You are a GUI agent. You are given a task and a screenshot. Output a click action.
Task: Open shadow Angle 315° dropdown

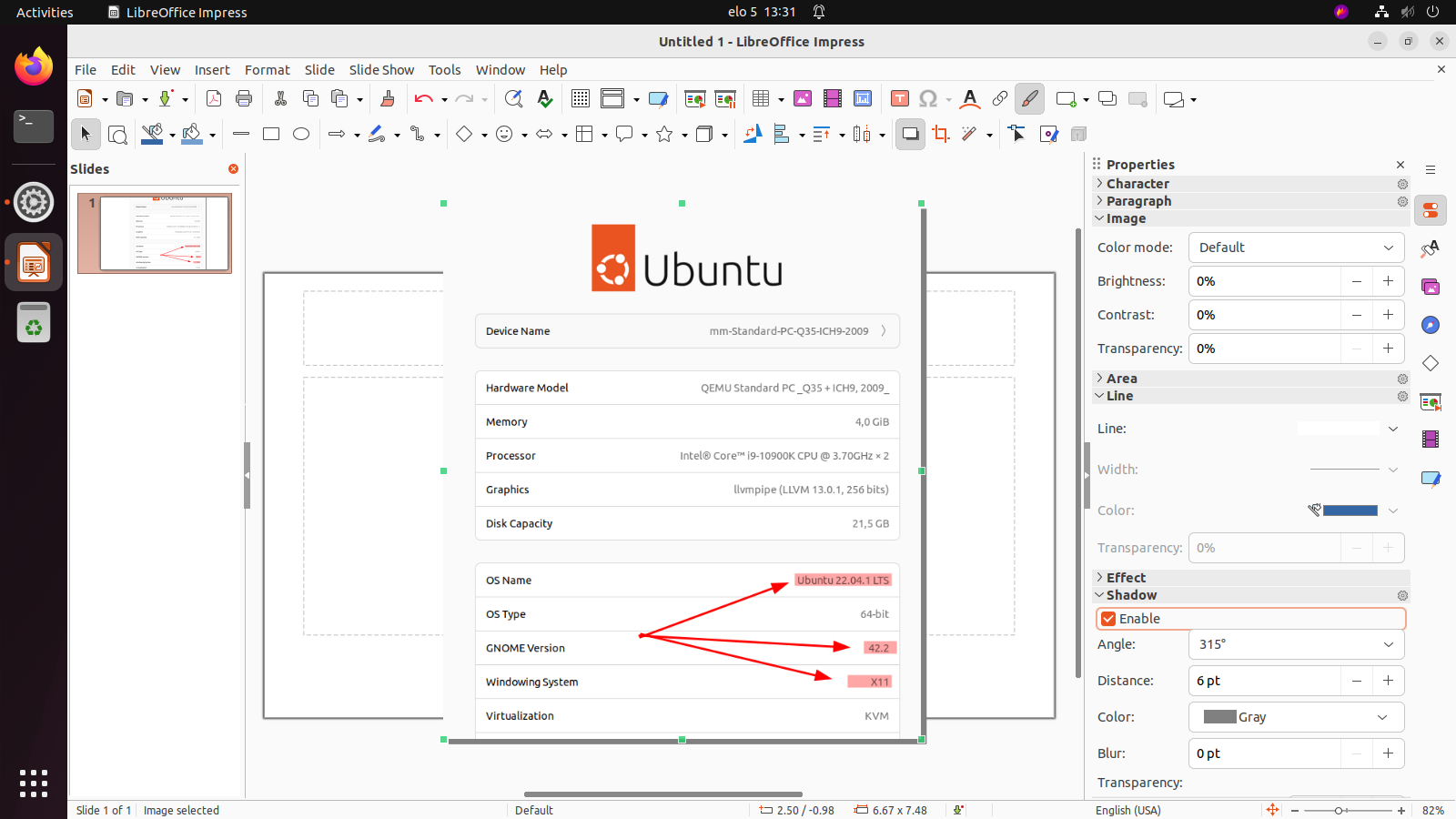point(1296,644)
